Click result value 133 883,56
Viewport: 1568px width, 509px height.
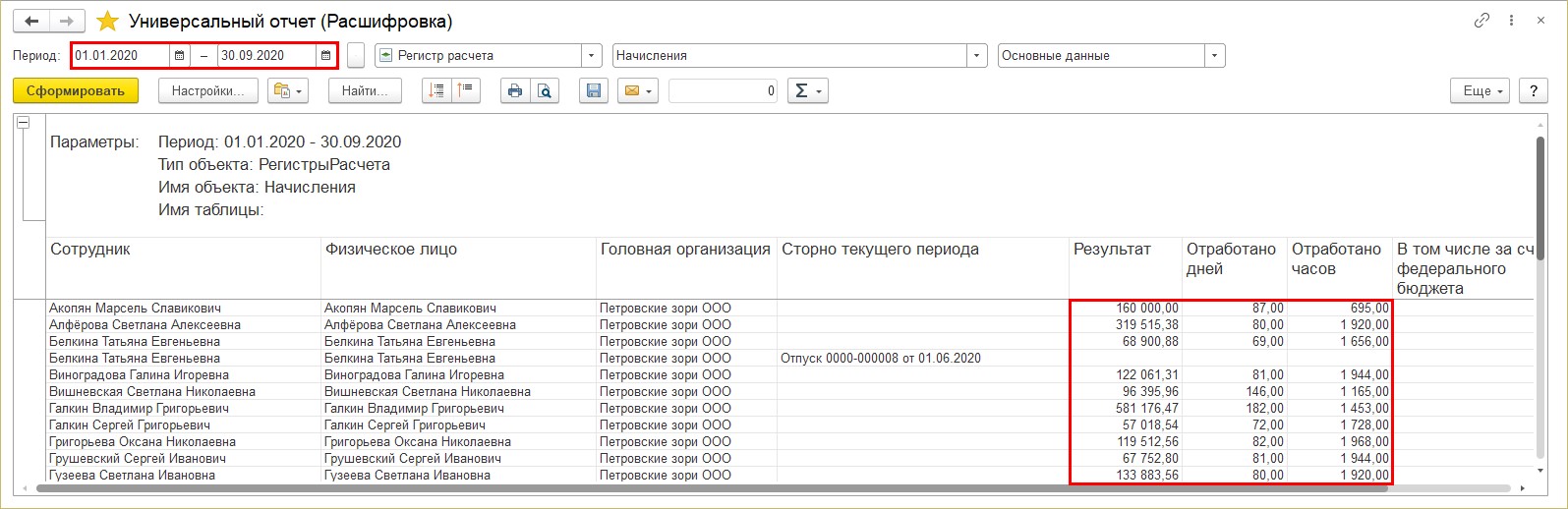click(1126, 476)
